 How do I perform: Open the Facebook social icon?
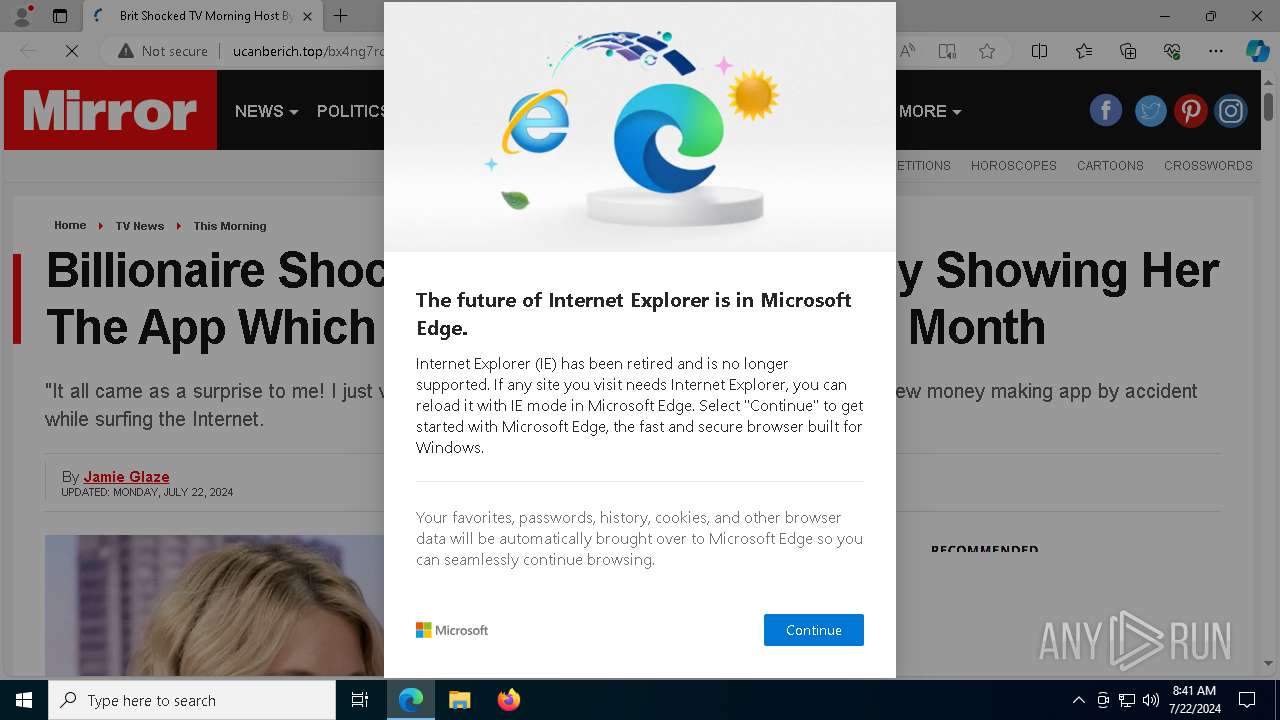pos(1106,110)
